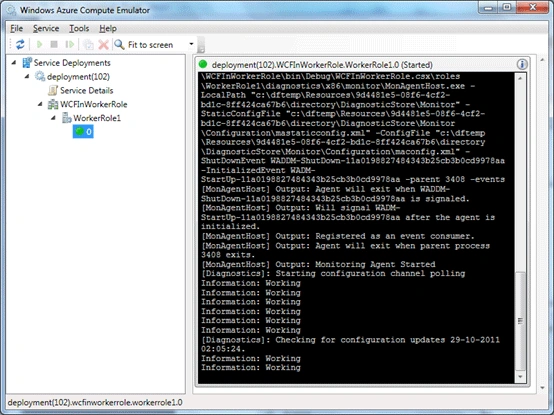Click the toolbar overflow grip arrow
The image size is (554, 415).
[x=201, y=46]
